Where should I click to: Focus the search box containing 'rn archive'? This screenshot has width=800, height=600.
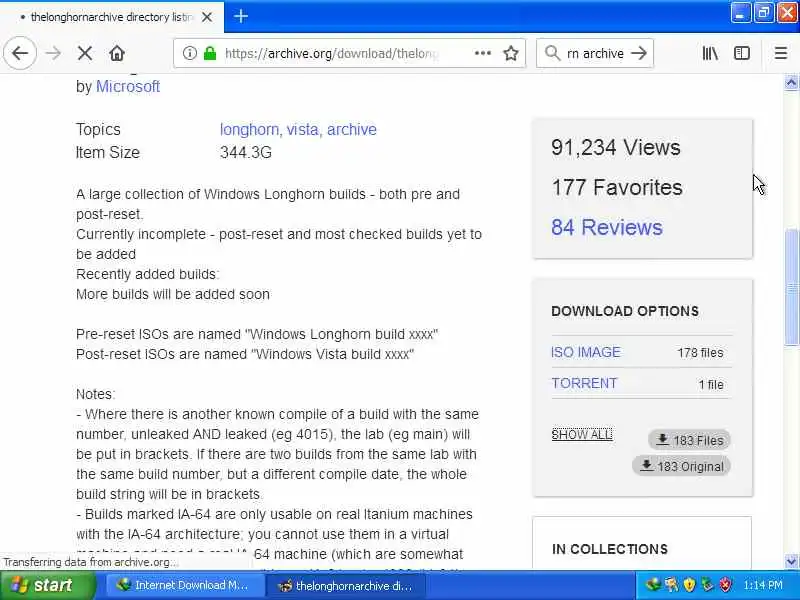click(x=595, y=53)
